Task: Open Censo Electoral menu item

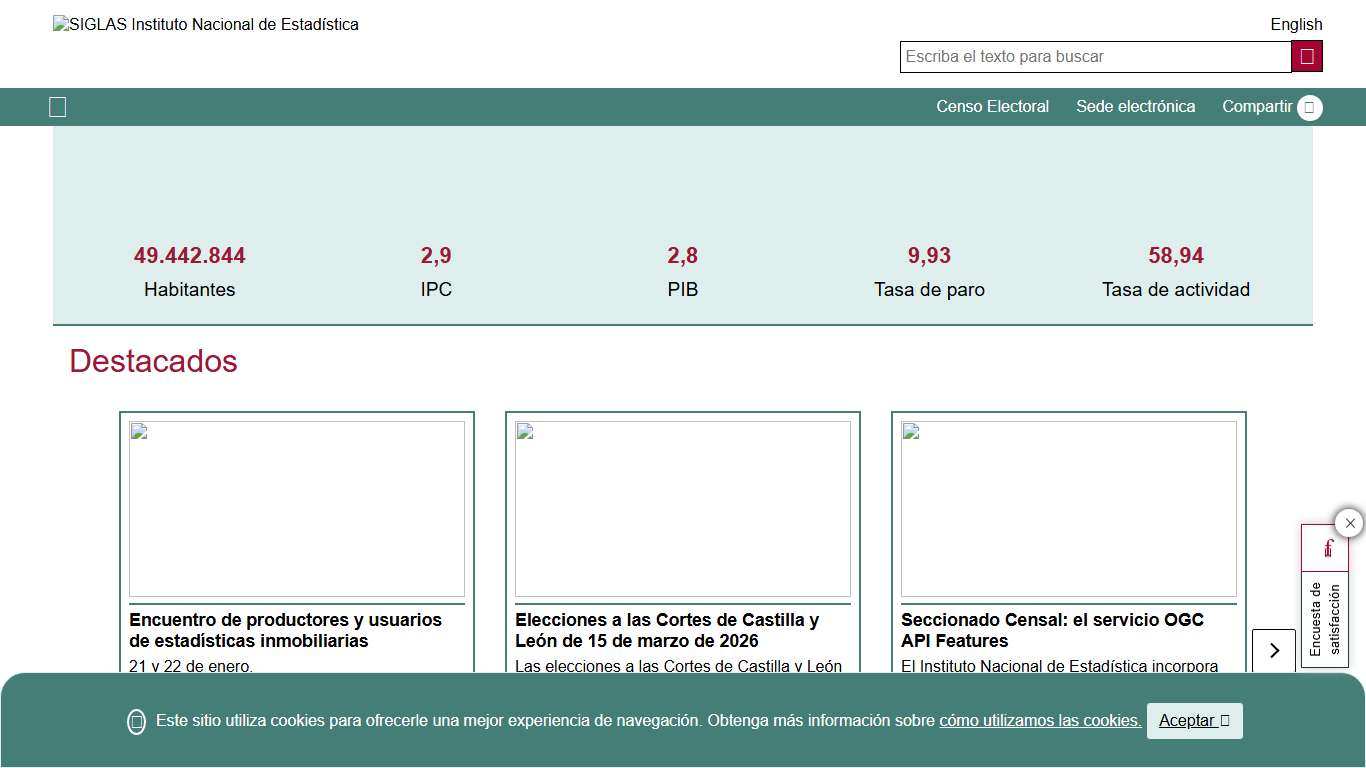Action: click(992, 107)
